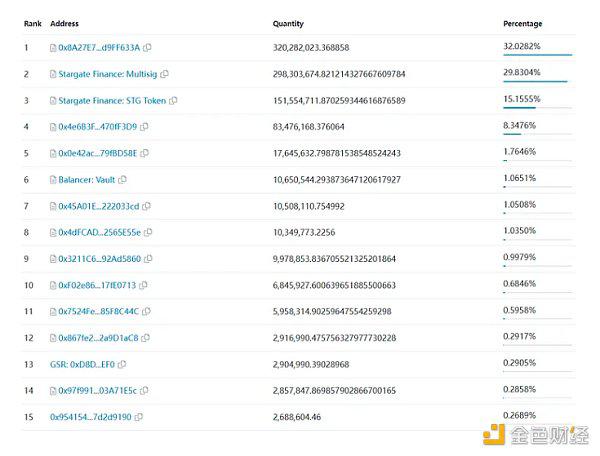Select the 8.3476% percentage value
This screenshot has width=600, height=456.
tap(520, 125)
